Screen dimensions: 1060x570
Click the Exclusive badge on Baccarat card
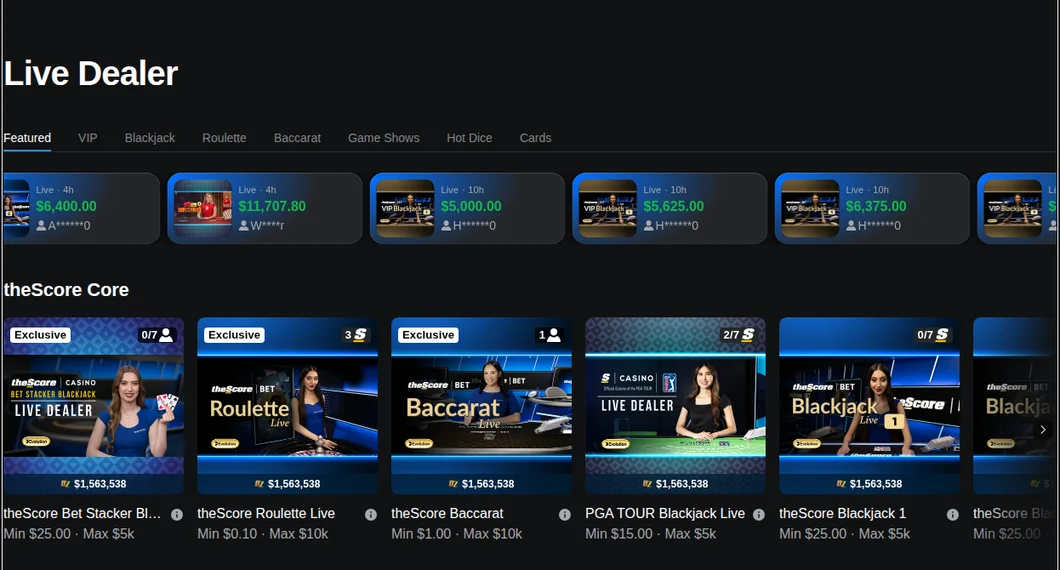pyautogui.click(x=429, y=335)
